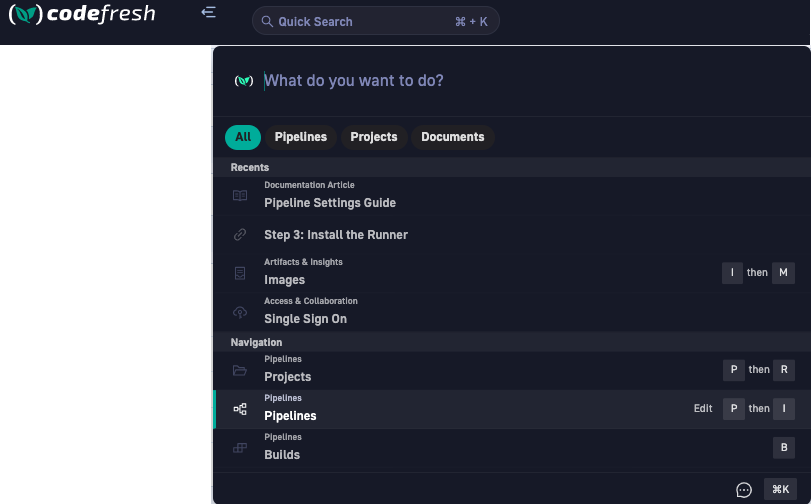The width and height of the screenshot is (811, 504).
Task: Click the Quick Search box
Action: click(x=375, y=21)
